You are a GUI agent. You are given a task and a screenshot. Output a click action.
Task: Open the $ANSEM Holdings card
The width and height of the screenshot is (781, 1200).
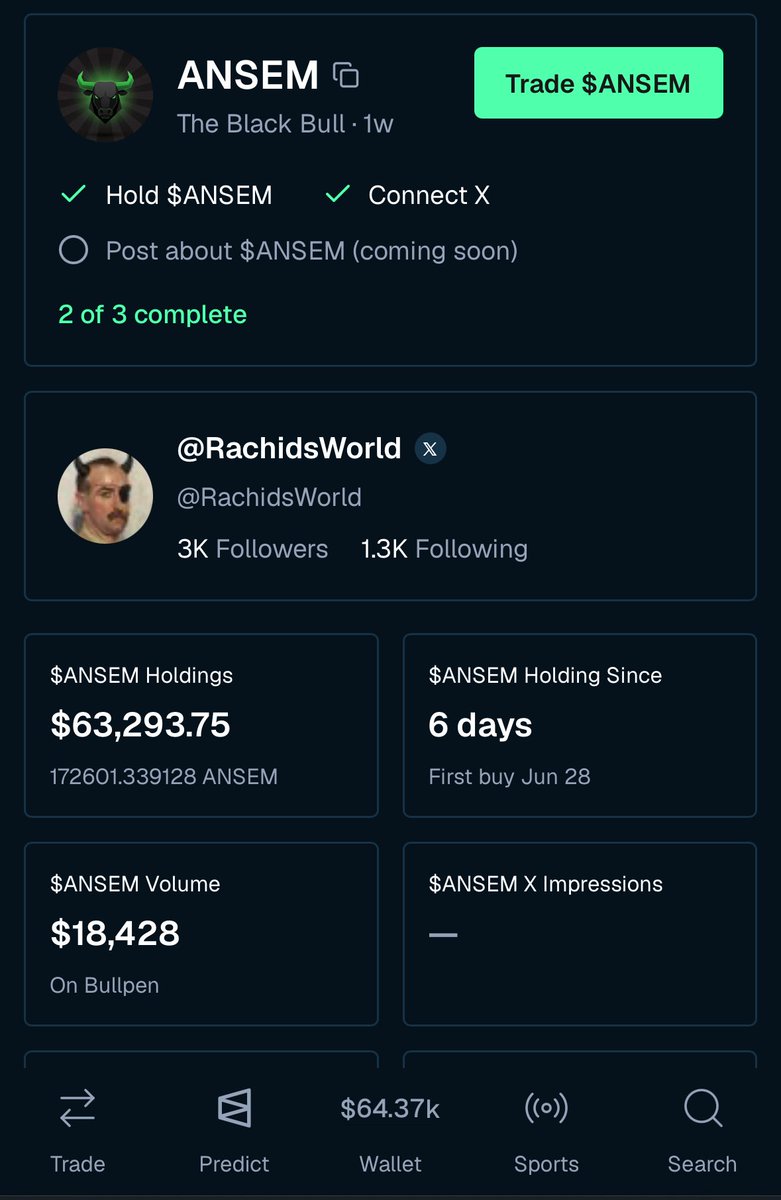coord(201,725)
